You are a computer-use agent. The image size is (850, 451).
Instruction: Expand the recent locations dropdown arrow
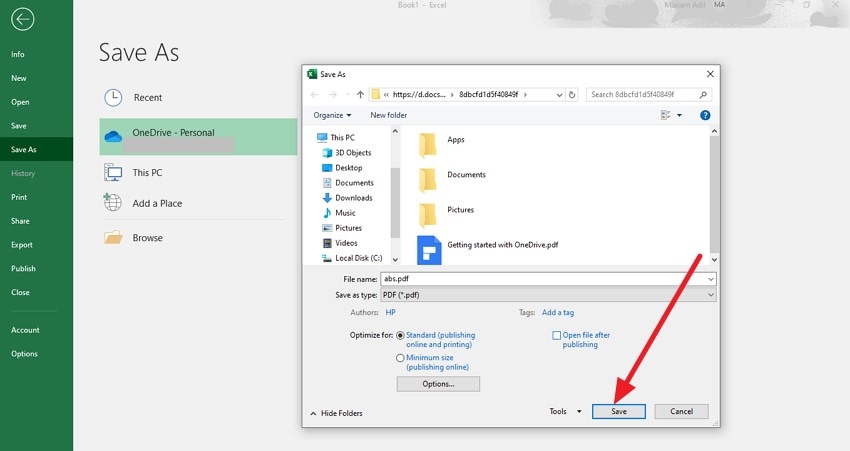(x=347, y=94)
